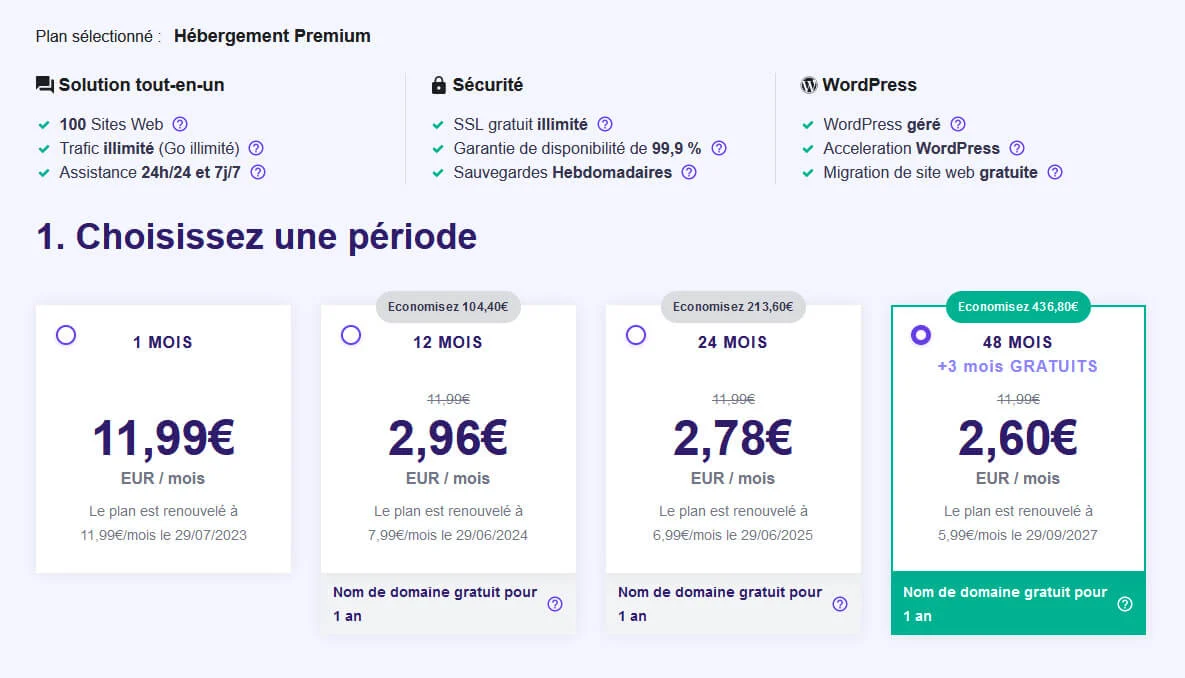Select the 24 MOIS radio option
The width and height of the screenshot is (1185, 678).
pos(636,335)
